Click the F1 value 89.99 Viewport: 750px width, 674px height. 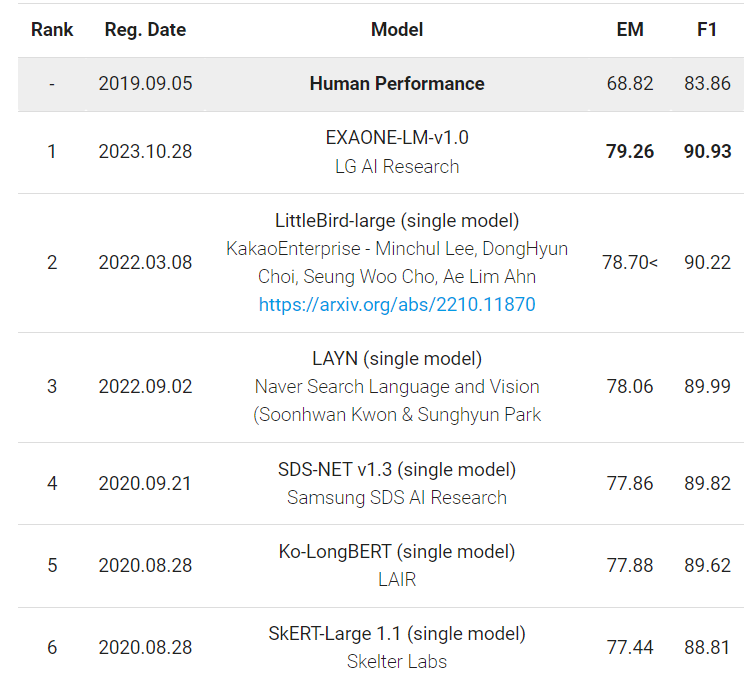(x=707, y=387)
